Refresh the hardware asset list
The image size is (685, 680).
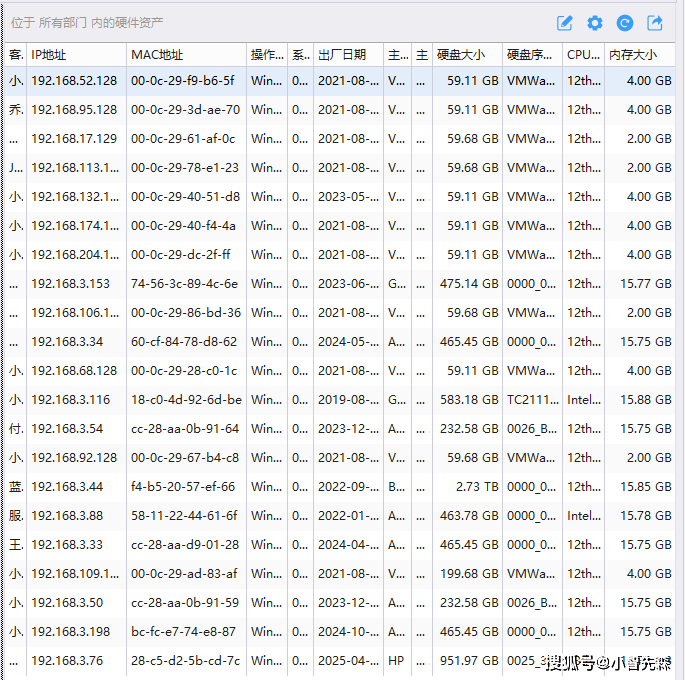coord(625,23)
